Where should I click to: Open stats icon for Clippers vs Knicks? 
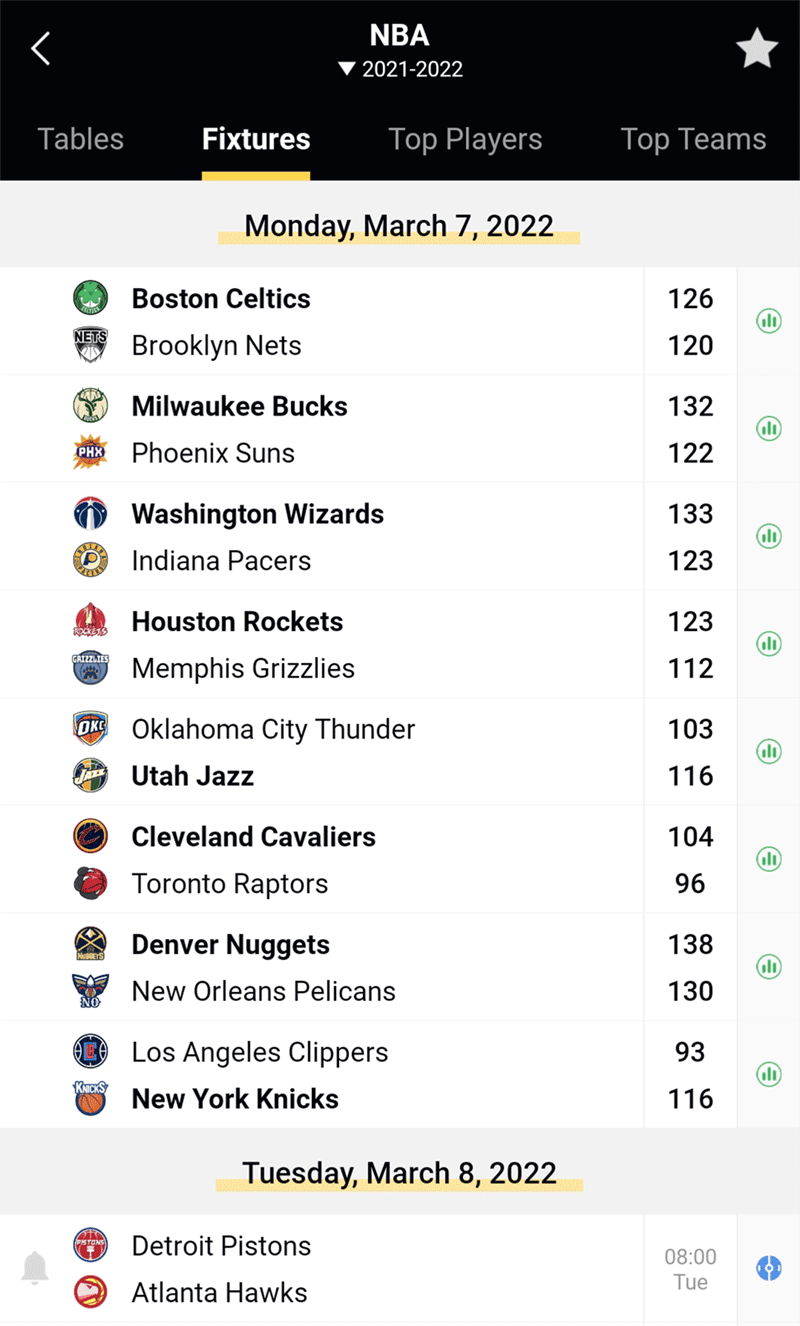tap(769, 1074)
